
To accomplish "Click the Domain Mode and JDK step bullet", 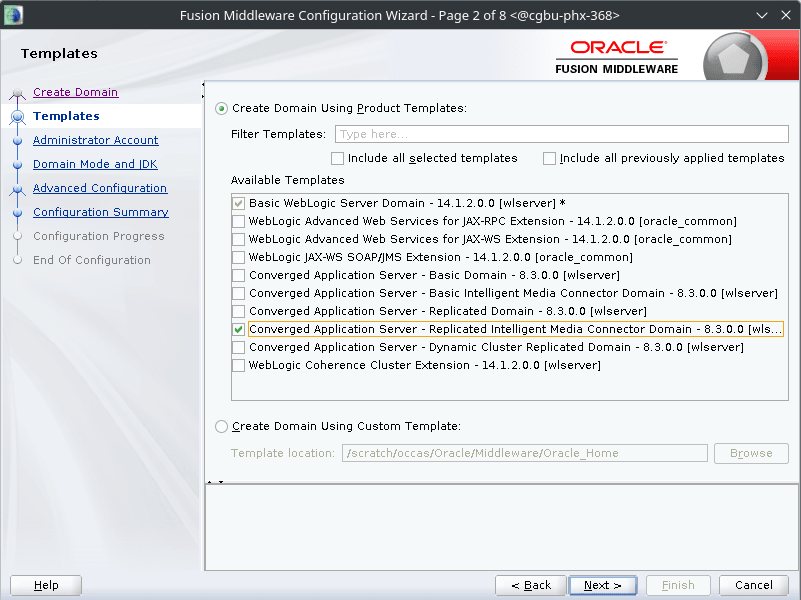I will tap(18, 164).
